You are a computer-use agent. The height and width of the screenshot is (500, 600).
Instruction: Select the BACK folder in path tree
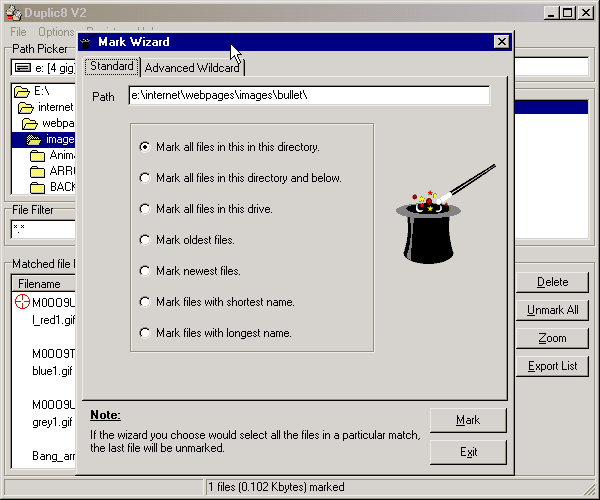click(x=62, y=187)
